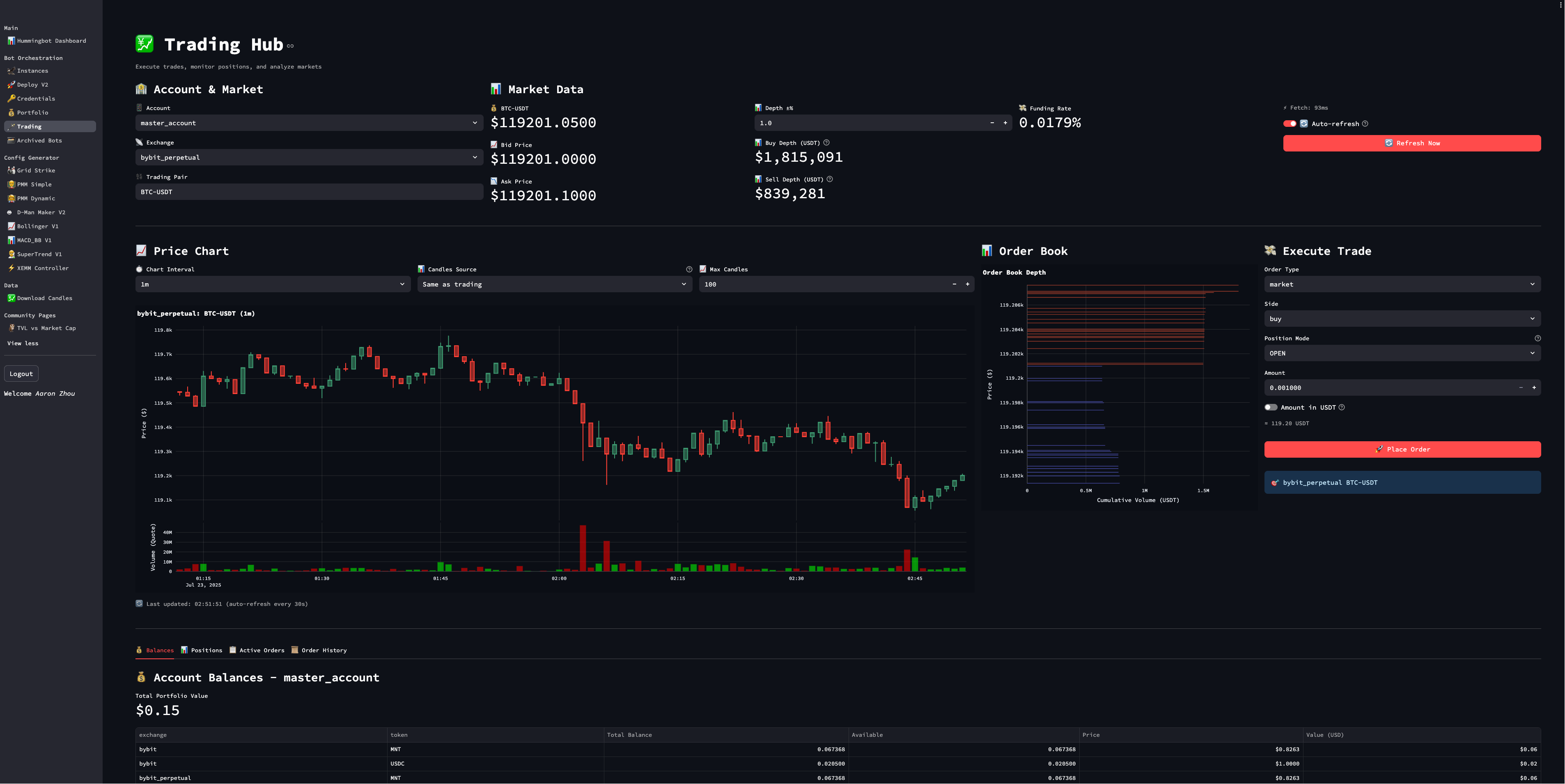Sort table by Available column header
This screenshot has height=784, width=1565.
point(964,735)
